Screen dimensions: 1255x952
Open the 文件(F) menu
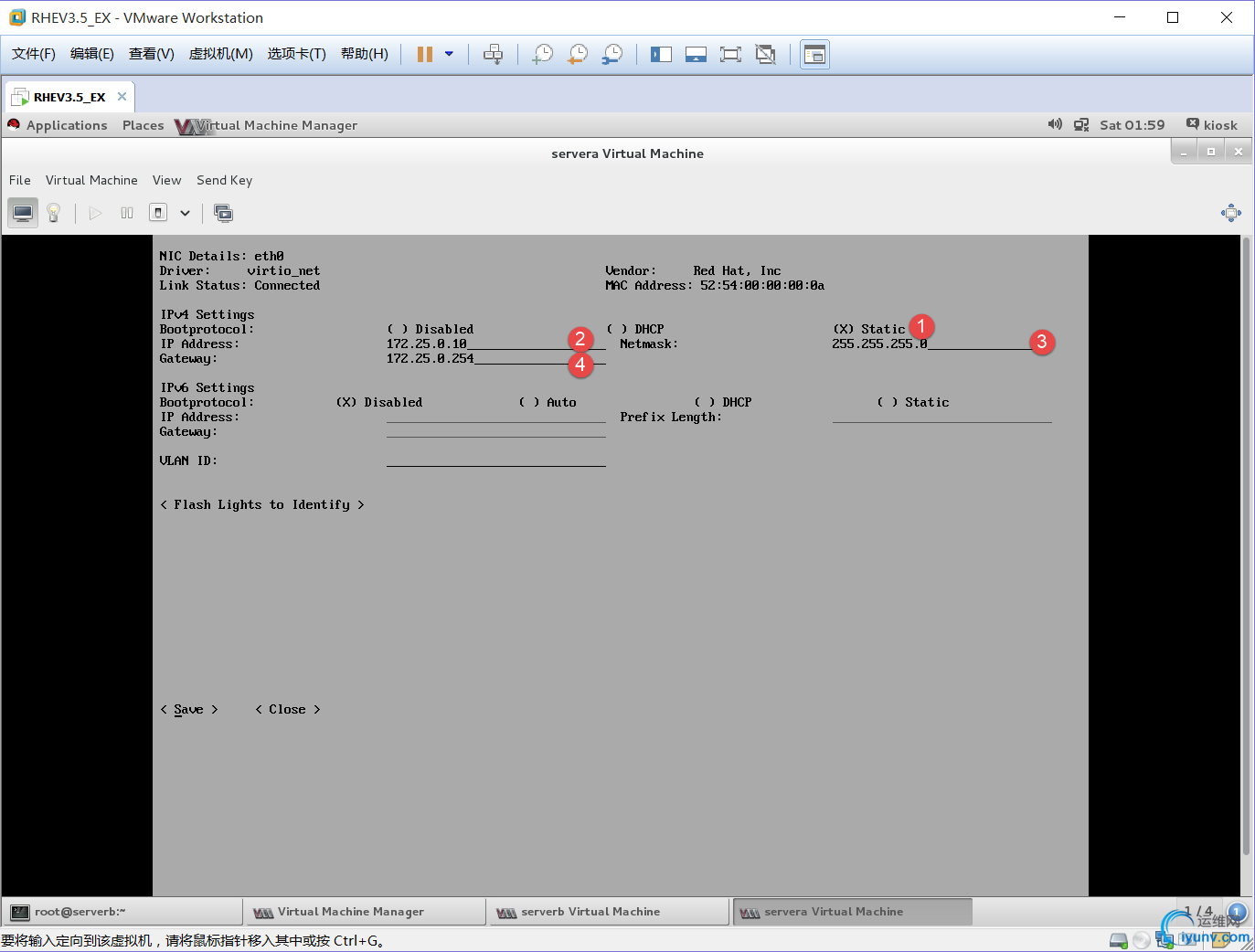coord(34,54)
